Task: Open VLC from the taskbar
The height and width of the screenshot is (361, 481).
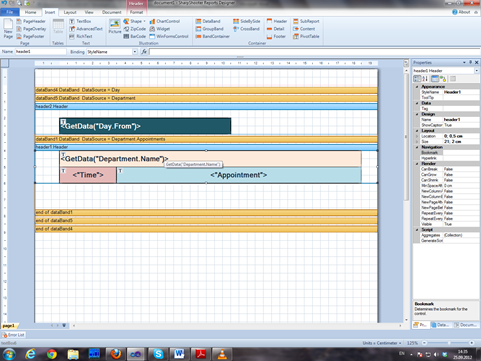Action: tap(222, 354)
